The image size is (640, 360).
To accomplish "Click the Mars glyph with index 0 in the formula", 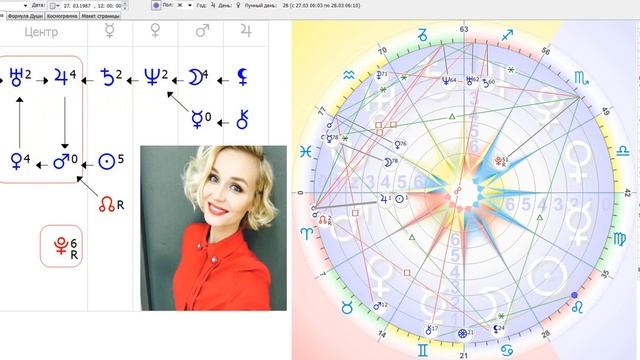I will 61,161.
